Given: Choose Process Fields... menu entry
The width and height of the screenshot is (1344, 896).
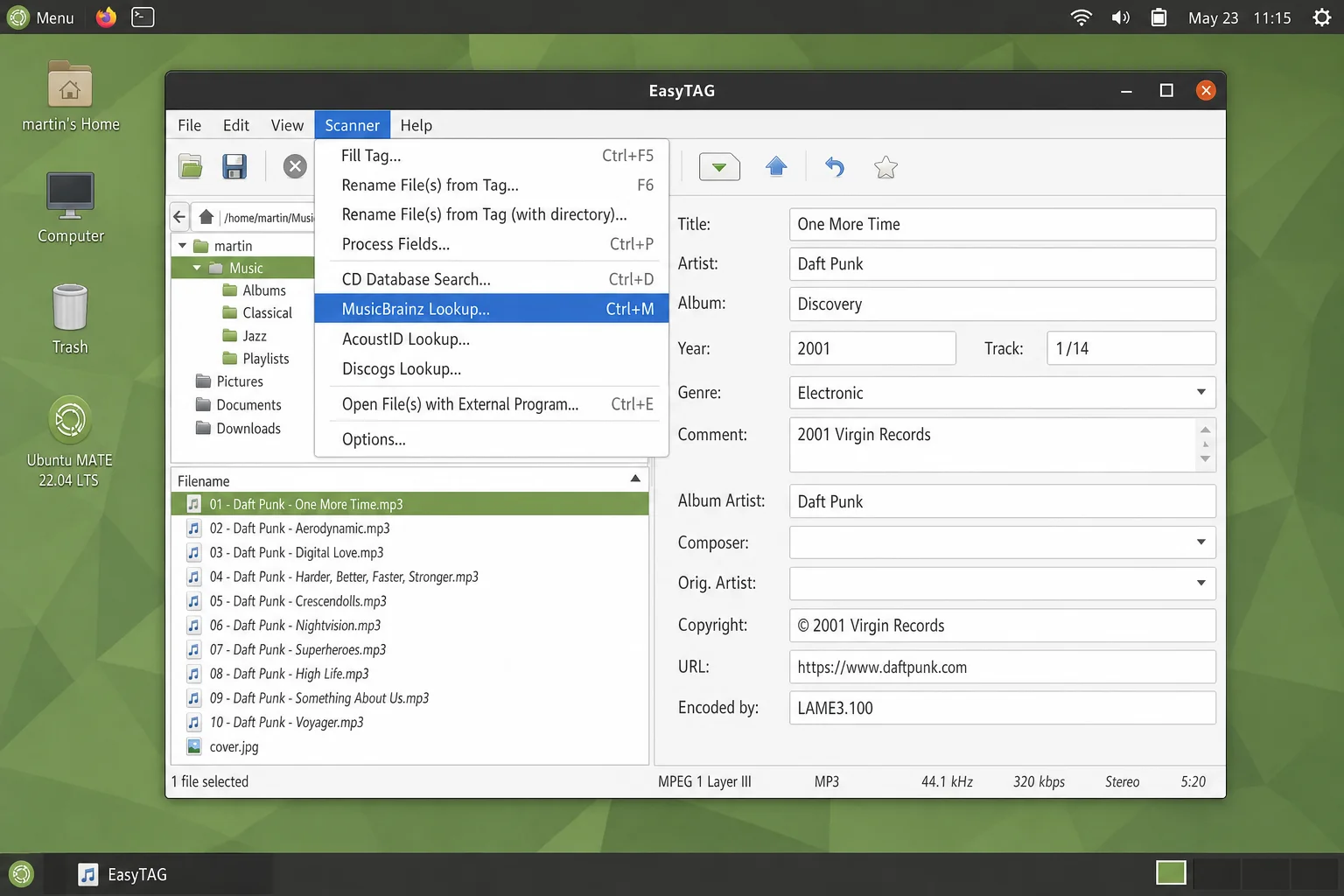Looking at the screenshot, I should pos(492,244).
